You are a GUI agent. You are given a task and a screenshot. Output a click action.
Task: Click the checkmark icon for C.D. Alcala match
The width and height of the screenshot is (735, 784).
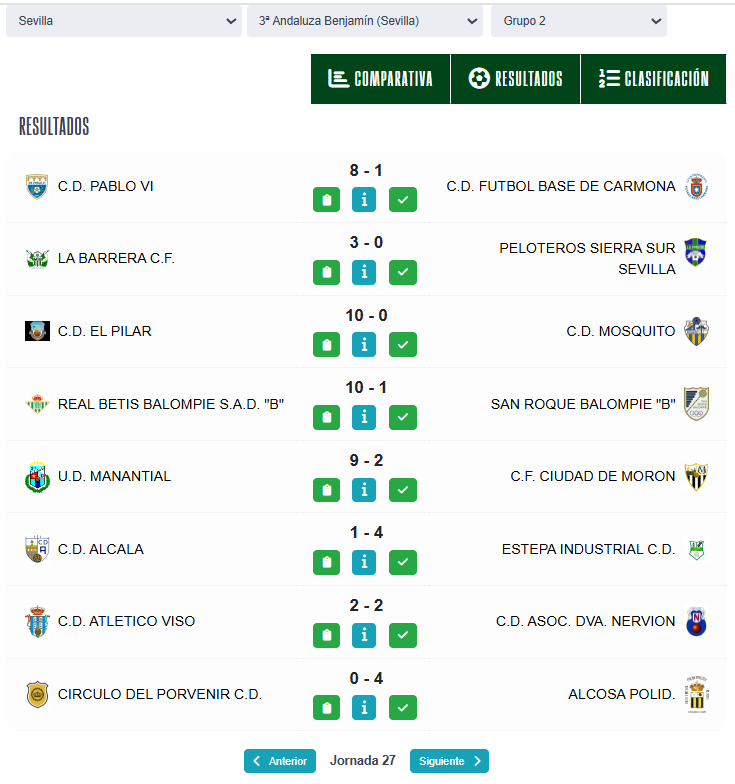pyautogui.click(x=403, y=562)
